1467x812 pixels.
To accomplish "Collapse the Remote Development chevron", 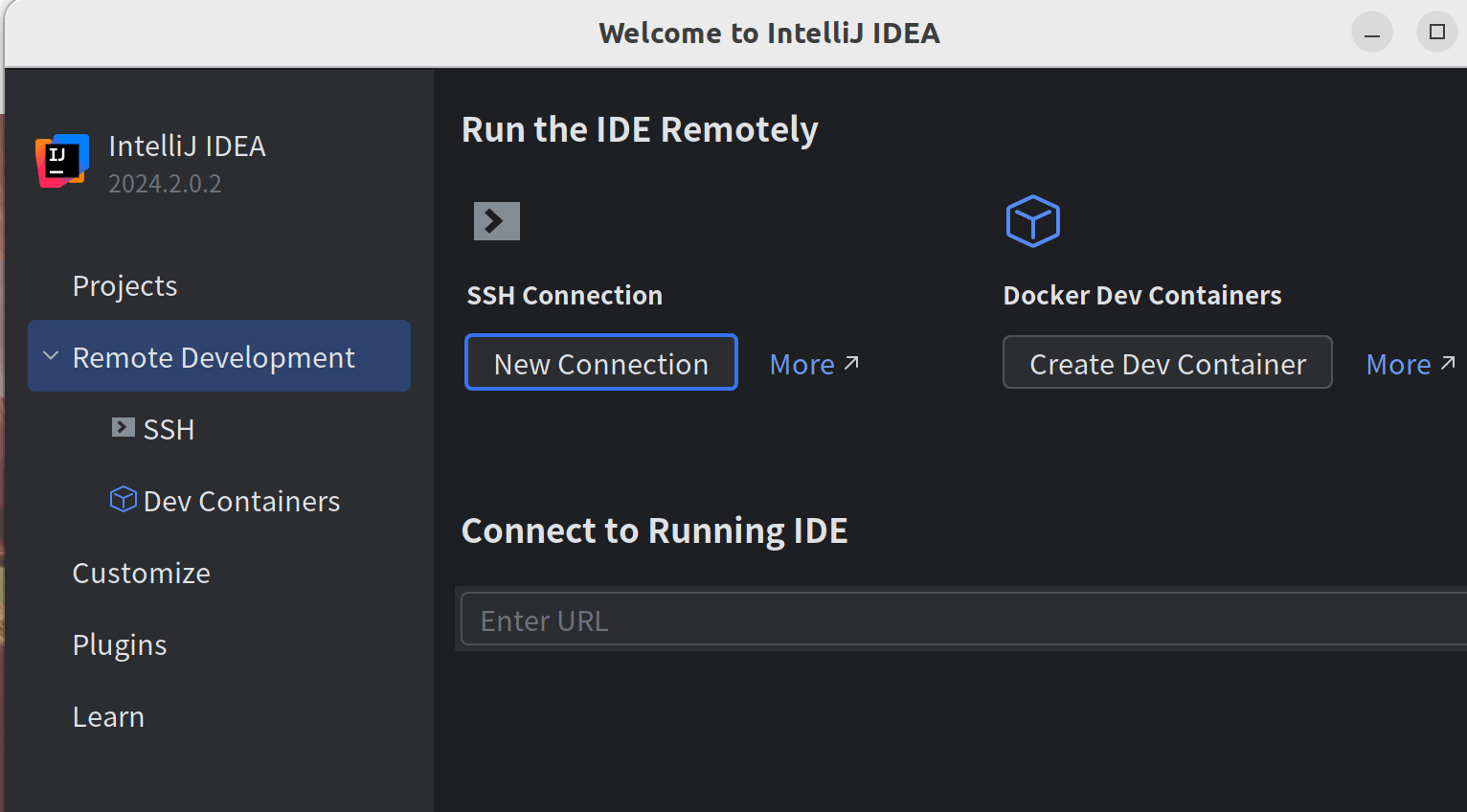I will point(52,356).
